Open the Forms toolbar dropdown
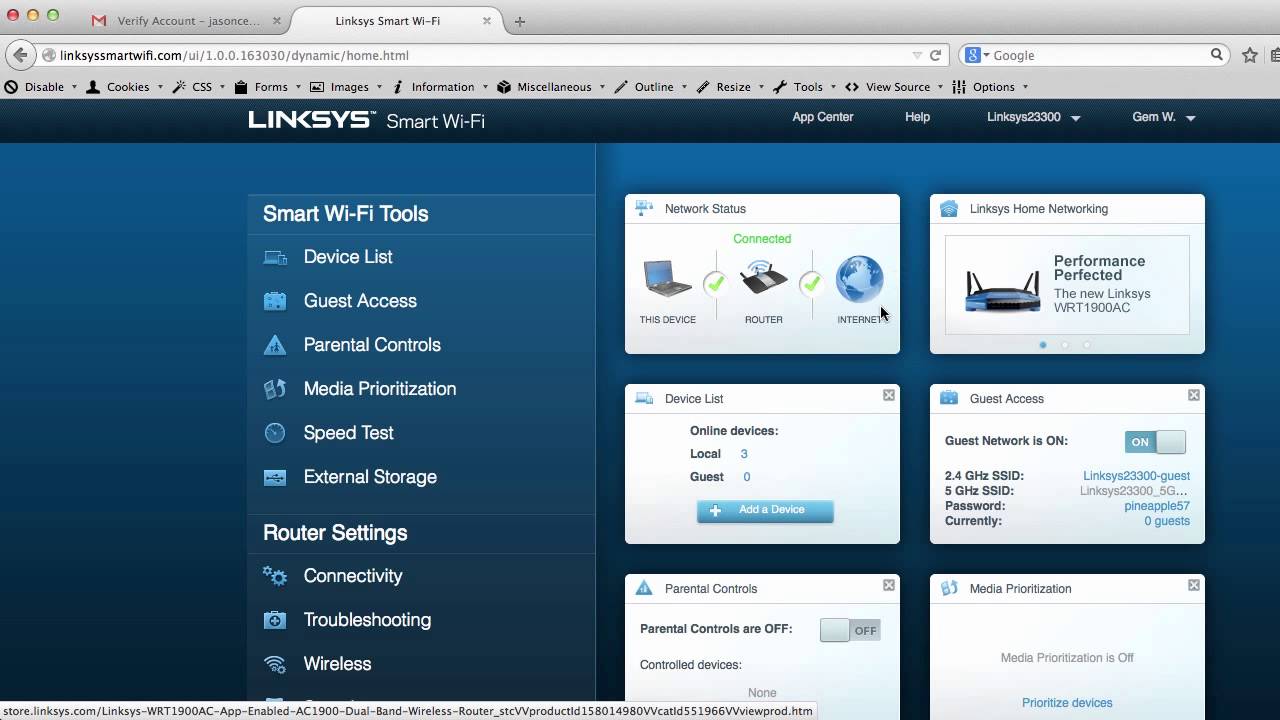 [268, 87]
